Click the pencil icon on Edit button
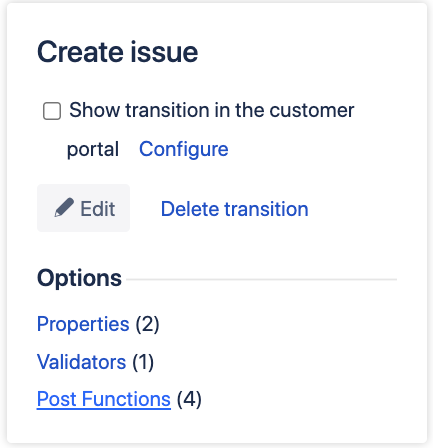The image size is (433, 448). tap(64, 207)
